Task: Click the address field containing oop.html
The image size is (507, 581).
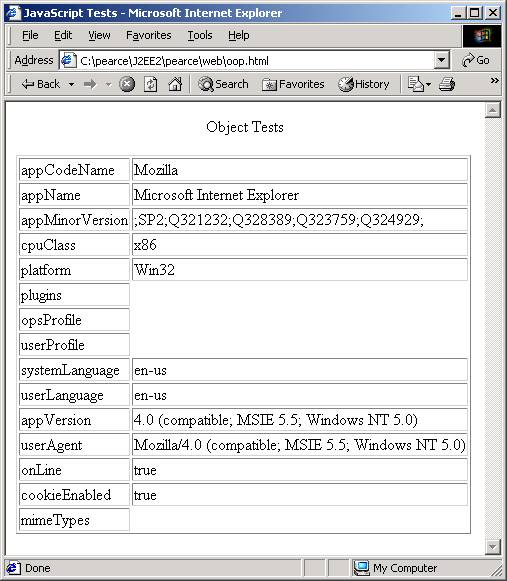Action: (256, 61)
